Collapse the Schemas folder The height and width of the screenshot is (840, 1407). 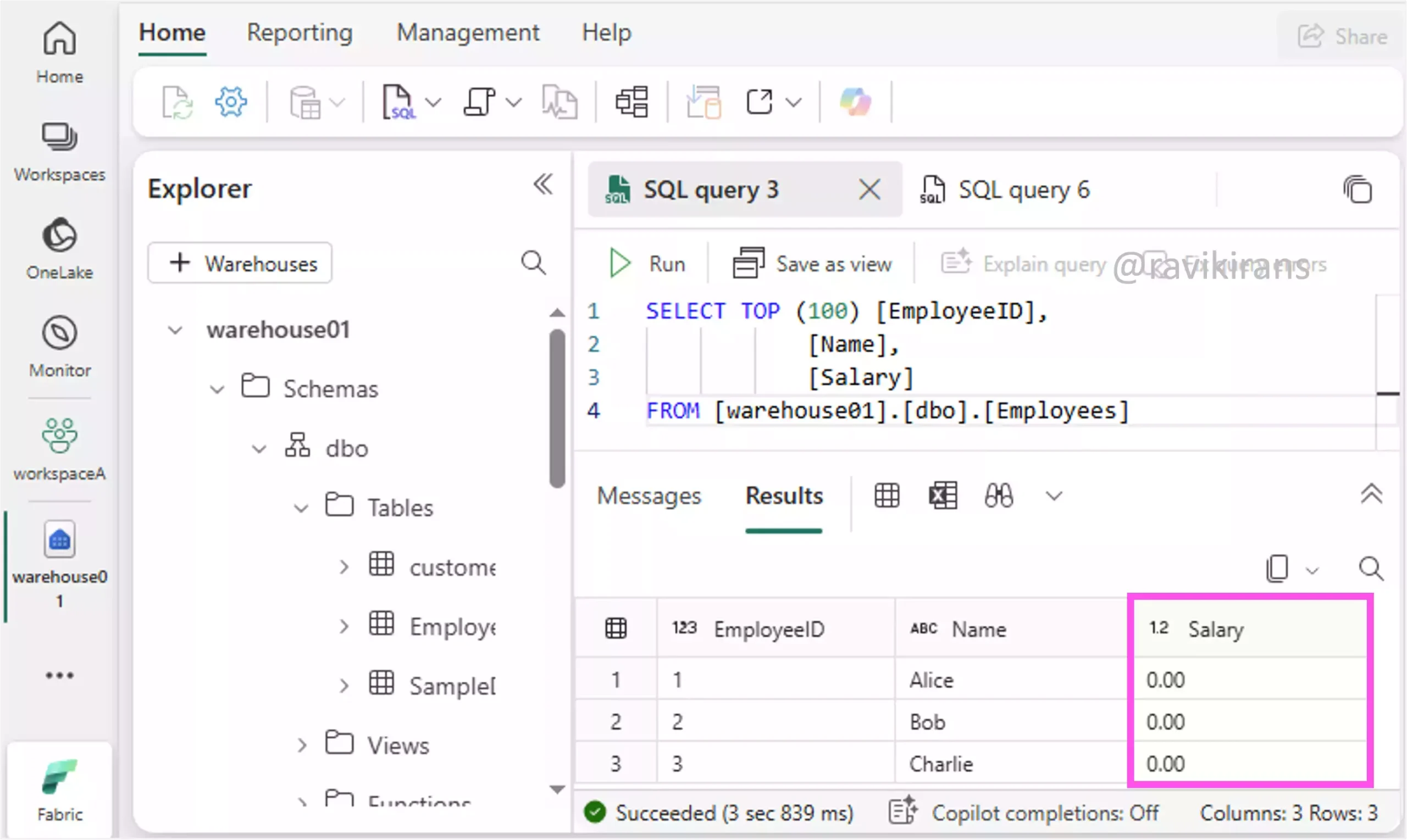218,390
